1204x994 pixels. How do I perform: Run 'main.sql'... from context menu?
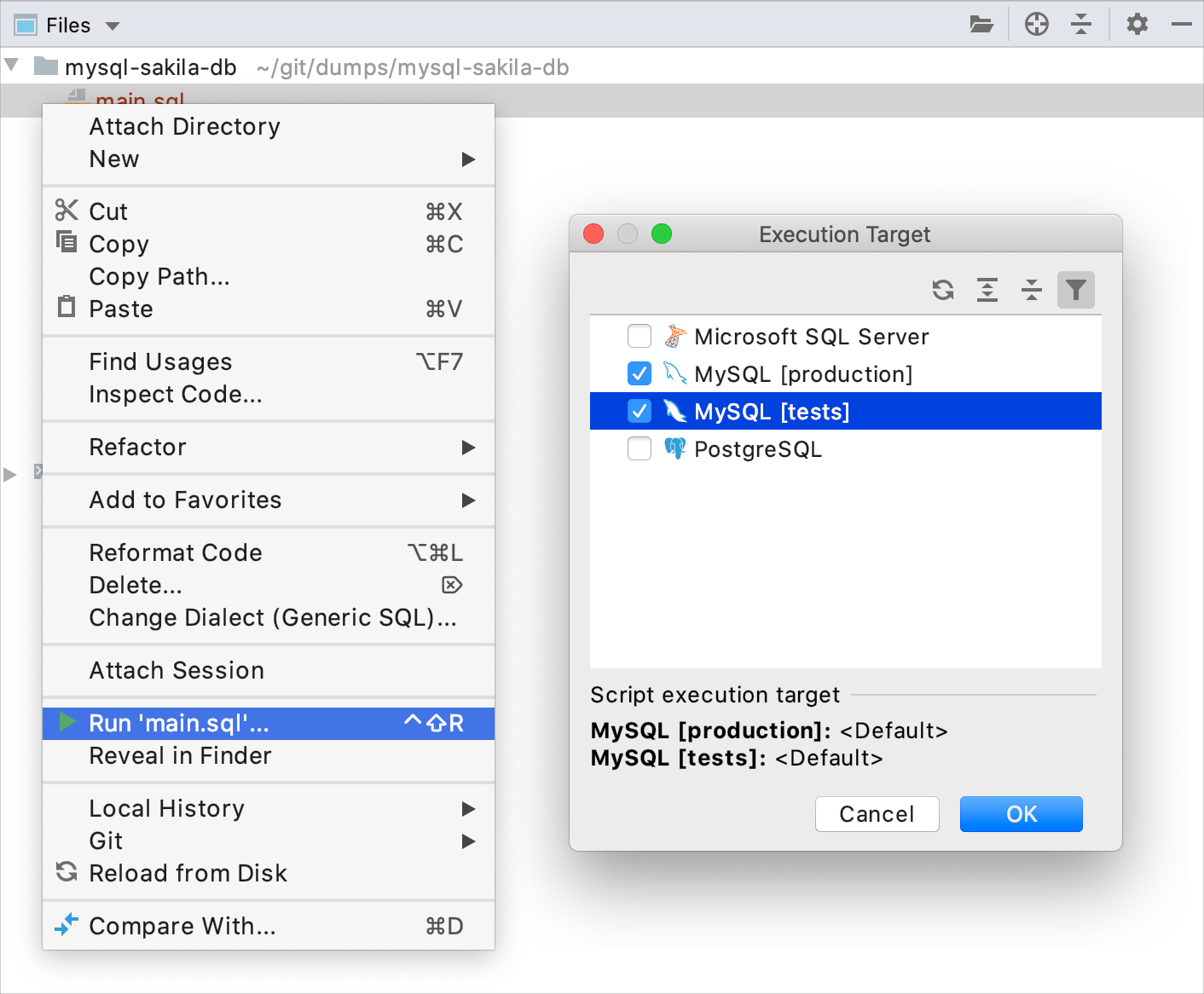pyautogui.click(x=269, y=723)
